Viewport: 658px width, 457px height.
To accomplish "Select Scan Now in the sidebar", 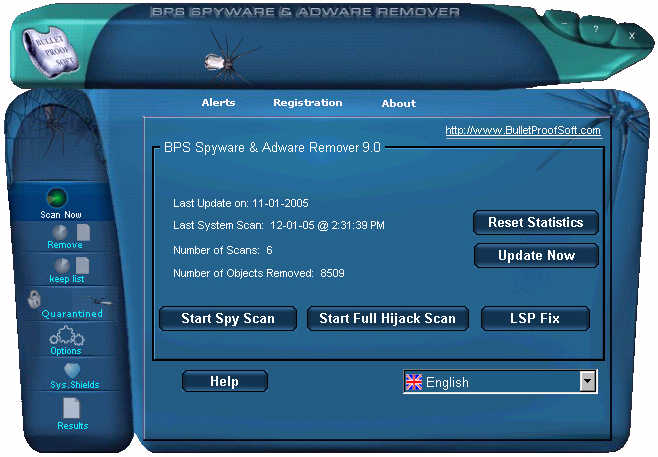I will coord(61,214).
